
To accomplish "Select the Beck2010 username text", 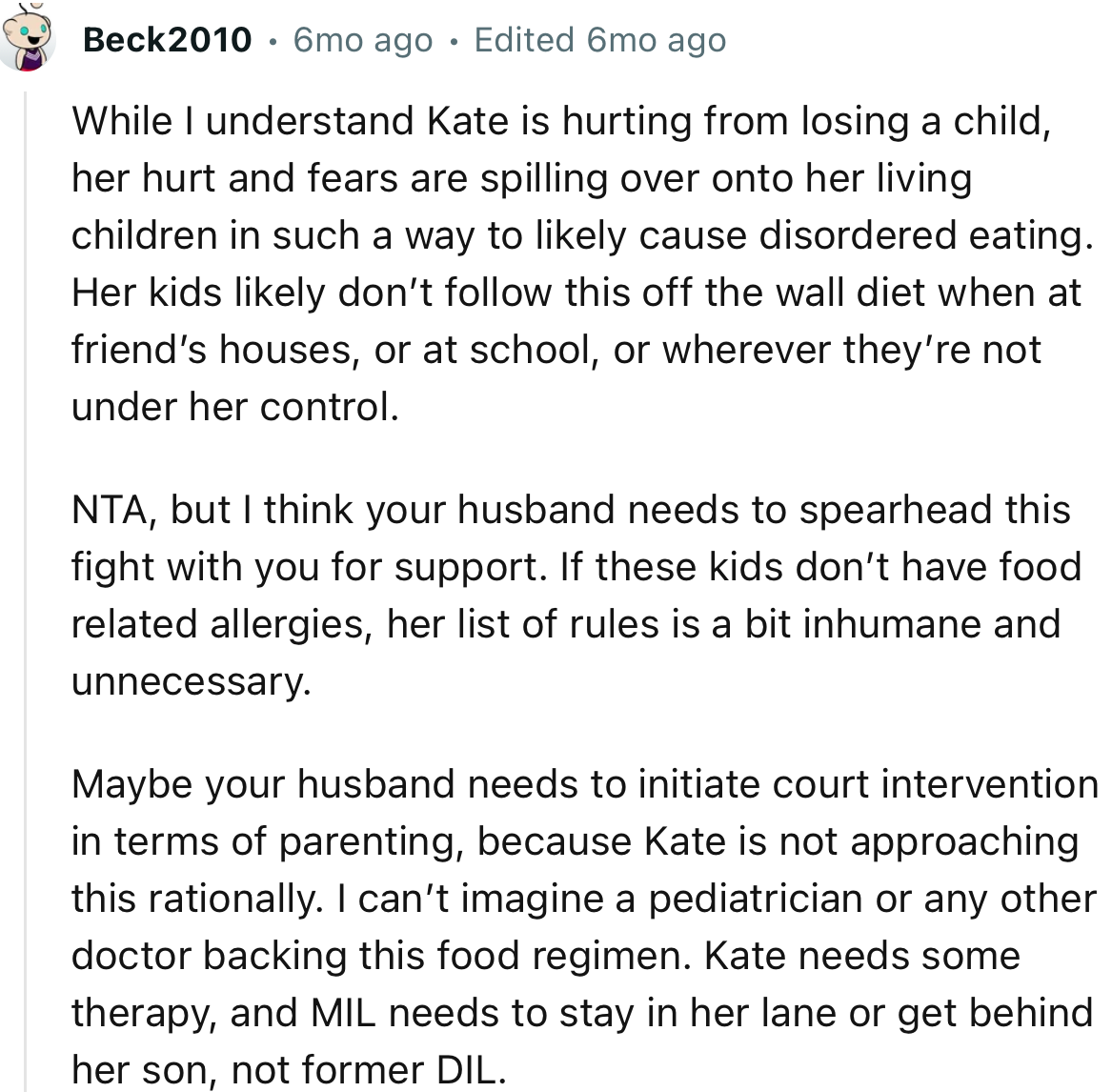I will 167,39.
